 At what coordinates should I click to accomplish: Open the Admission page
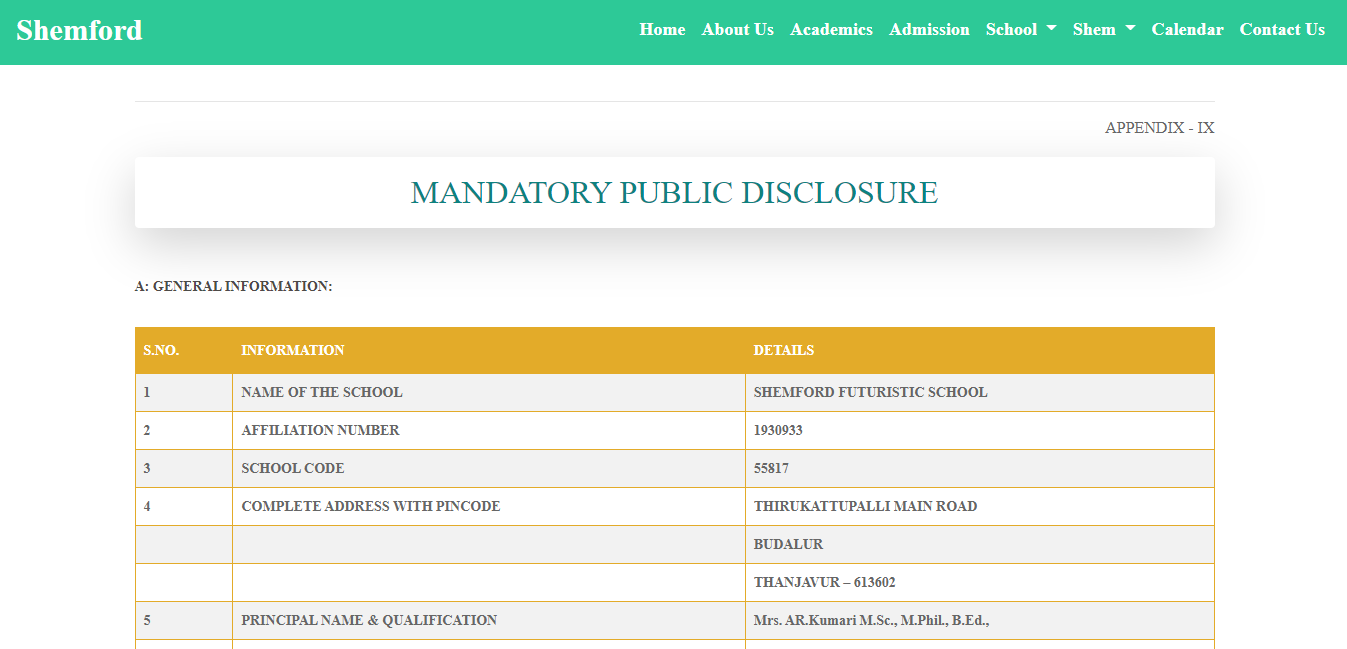[x=929, y=30]
